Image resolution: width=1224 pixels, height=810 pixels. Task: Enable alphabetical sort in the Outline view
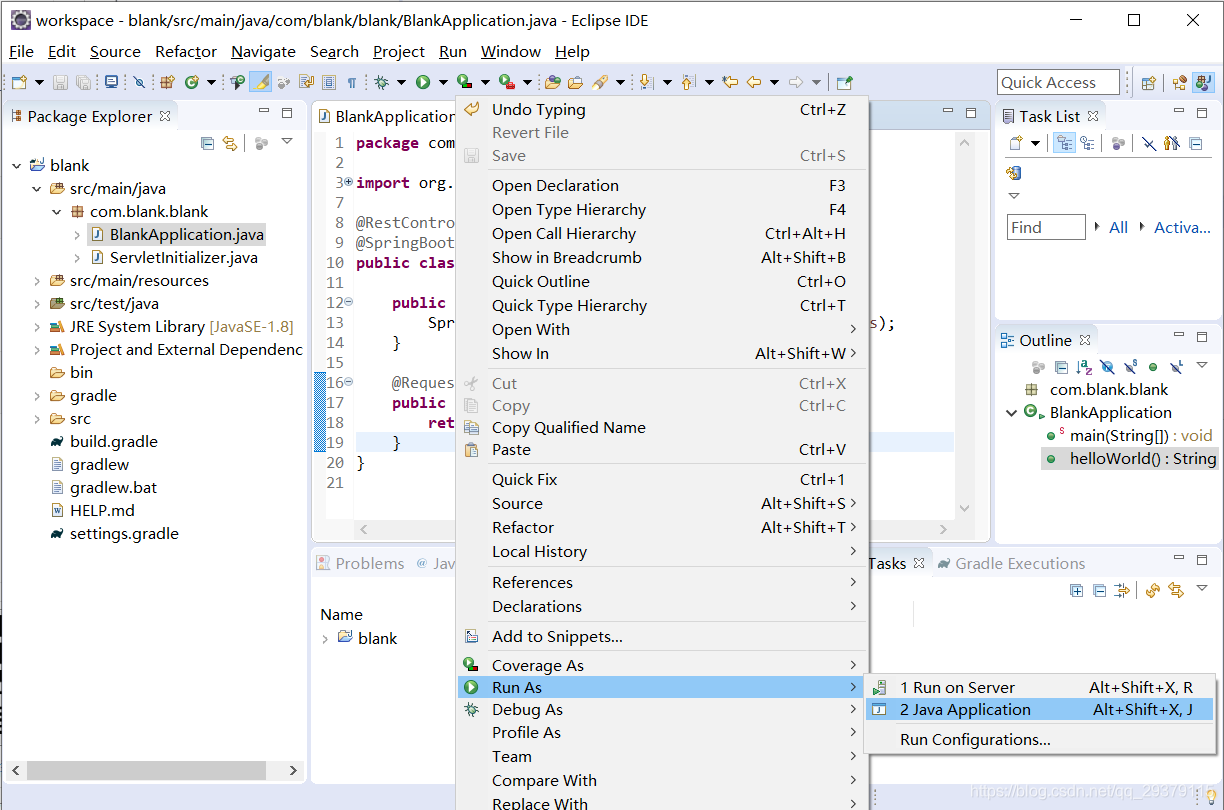tap(1084, 367)
